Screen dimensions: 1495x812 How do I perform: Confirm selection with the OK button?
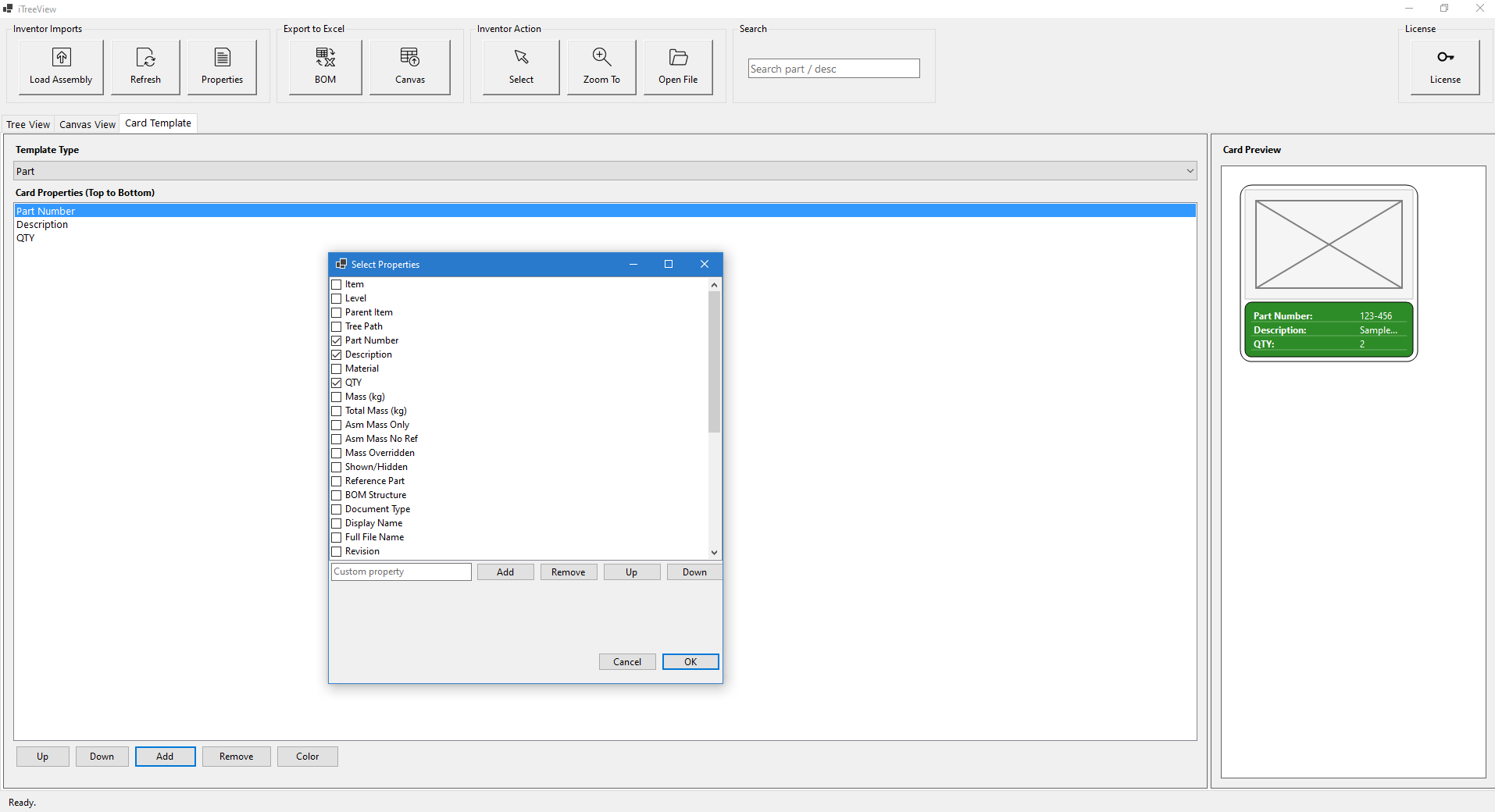(x=690, y=661)
